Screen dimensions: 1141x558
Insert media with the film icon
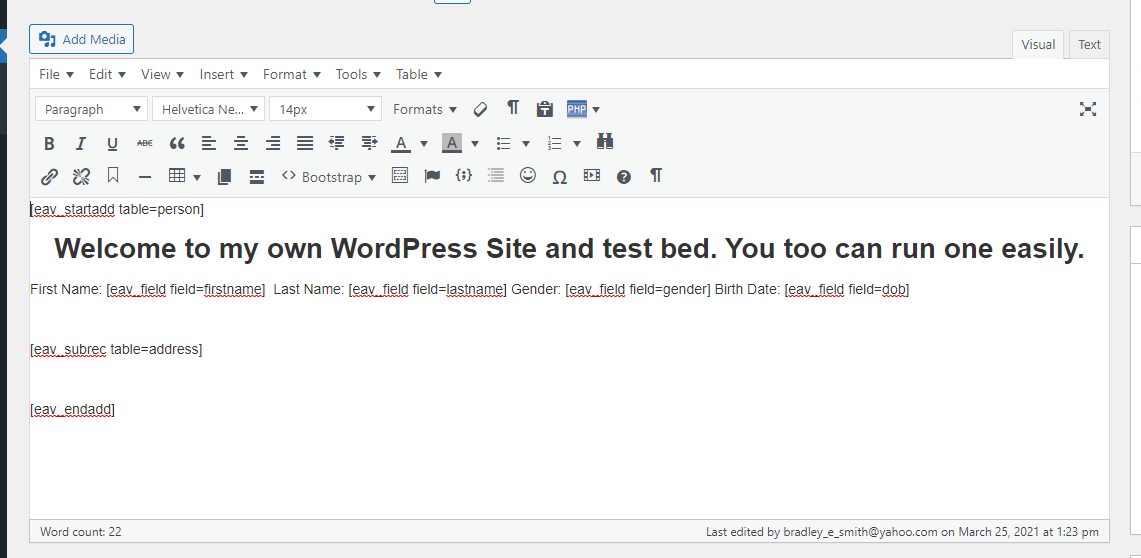click(592, 175)
